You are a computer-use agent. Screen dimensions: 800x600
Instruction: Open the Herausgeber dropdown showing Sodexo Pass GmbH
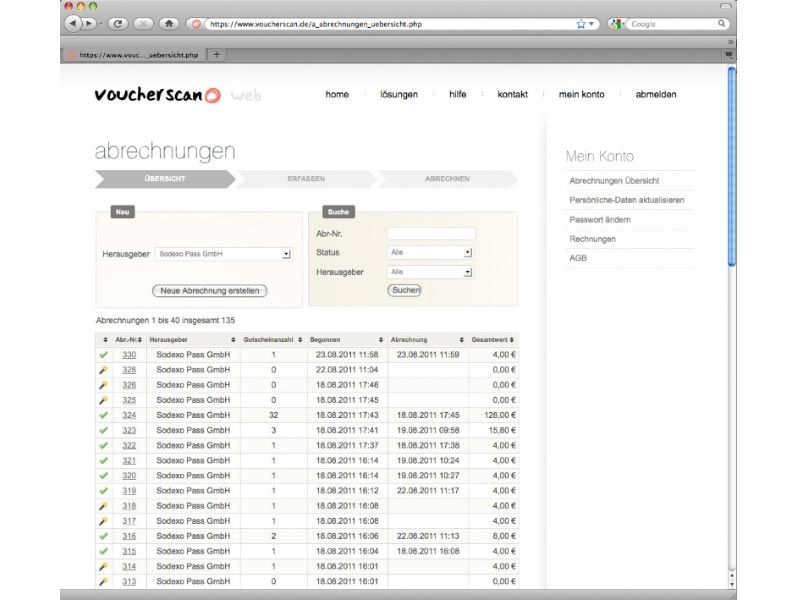(222, 254)
